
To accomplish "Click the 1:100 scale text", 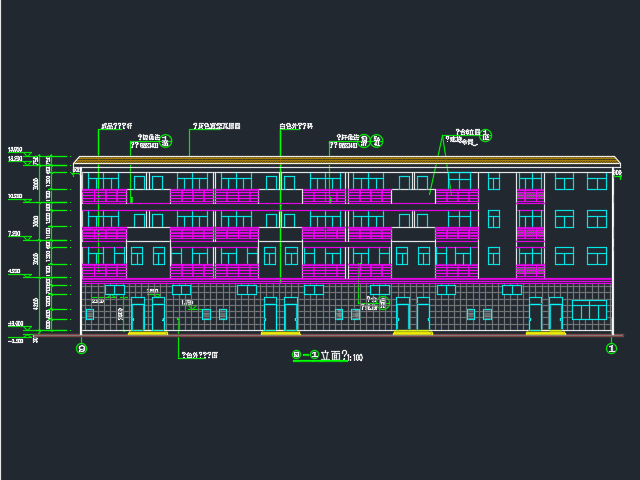I will (355, 357).
